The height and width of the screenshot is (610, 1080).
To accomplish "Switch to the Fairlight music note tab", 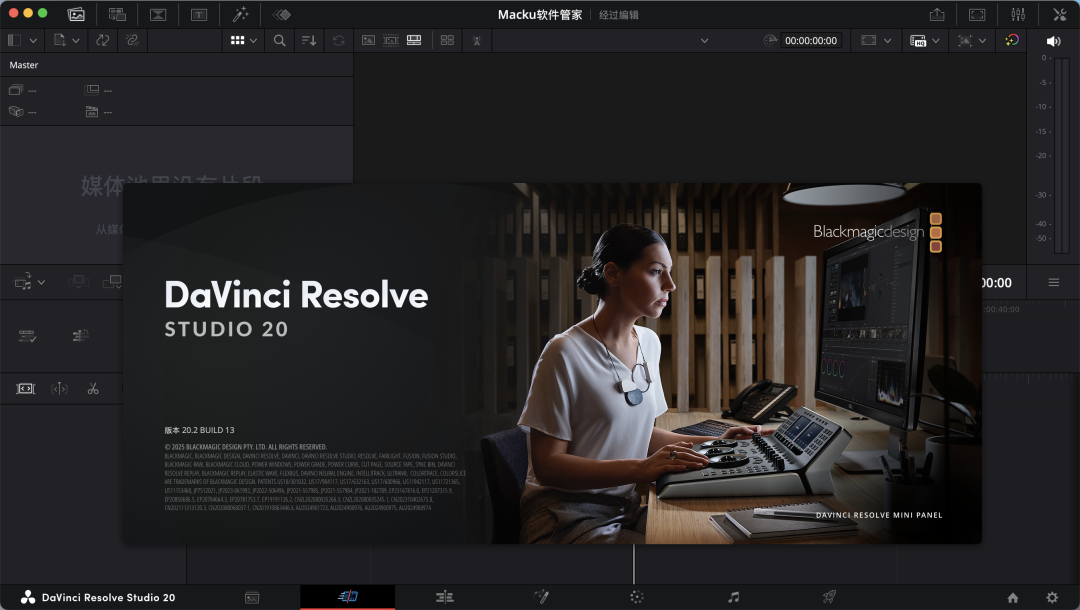I will click(734, 598).
